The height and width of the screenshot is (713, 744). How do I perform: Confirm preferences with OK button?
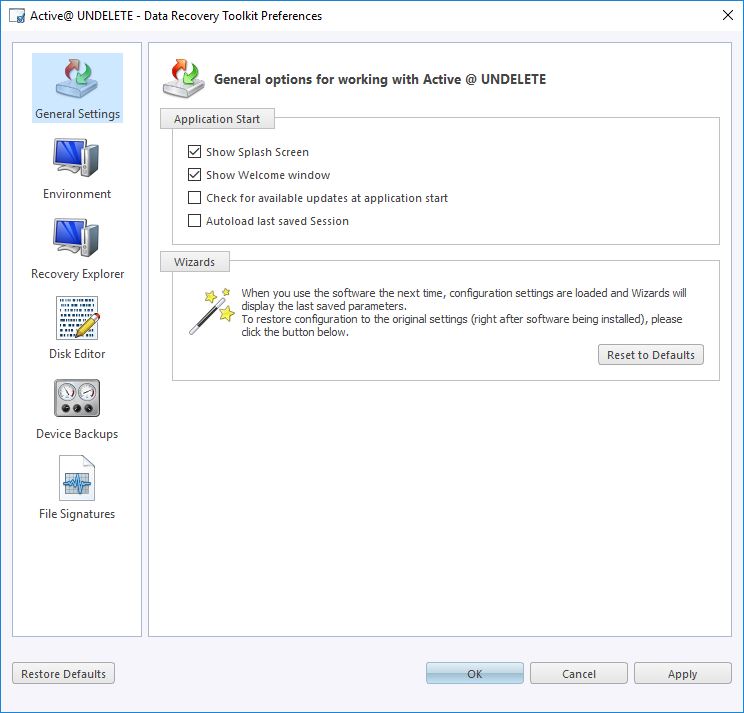pos(474,674)
